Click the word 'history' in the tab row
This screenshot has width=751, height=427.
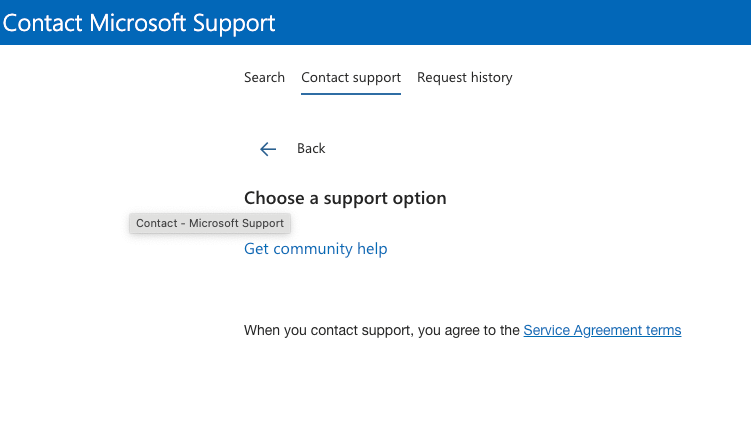(490, 77)
